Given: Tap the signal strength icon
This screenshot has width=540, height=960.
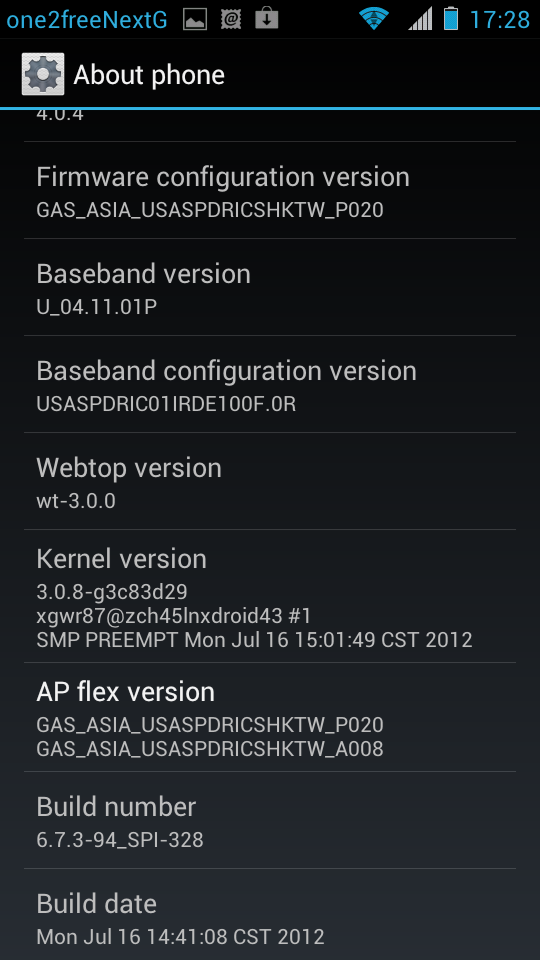Looking at the screenshot, I should point(420,19).
